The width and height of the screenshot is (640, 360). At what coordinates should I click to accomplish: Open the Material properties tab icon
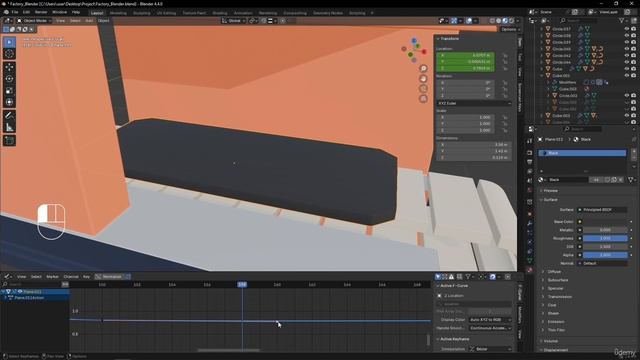530,270
